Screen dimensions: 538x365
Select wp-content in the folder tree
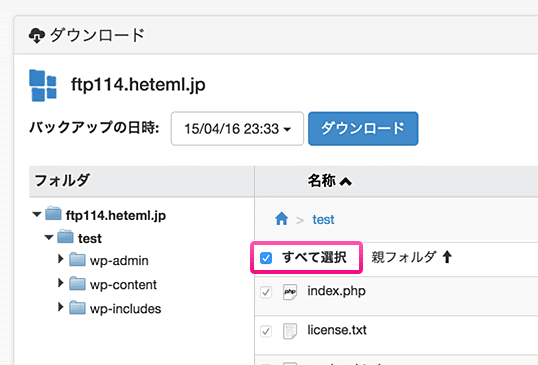point(123,285)
